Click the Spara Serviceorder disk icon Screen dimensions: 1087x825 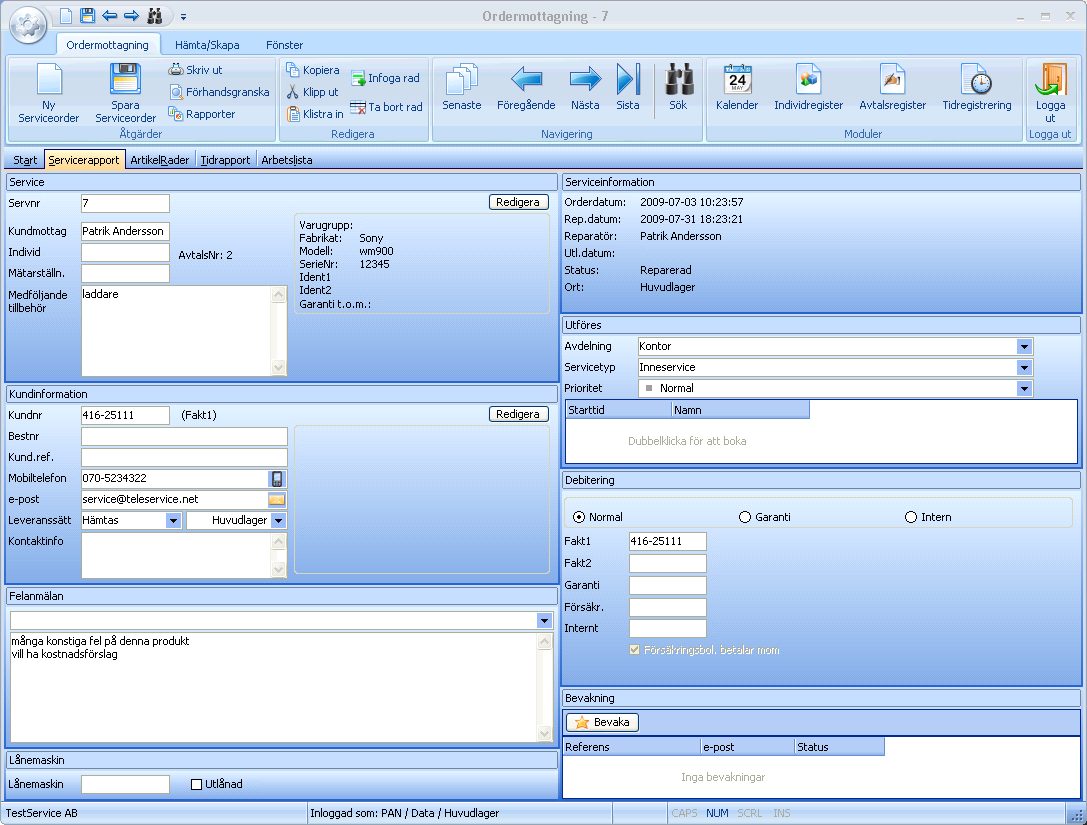pyautogui.click(x=125, y=80)
